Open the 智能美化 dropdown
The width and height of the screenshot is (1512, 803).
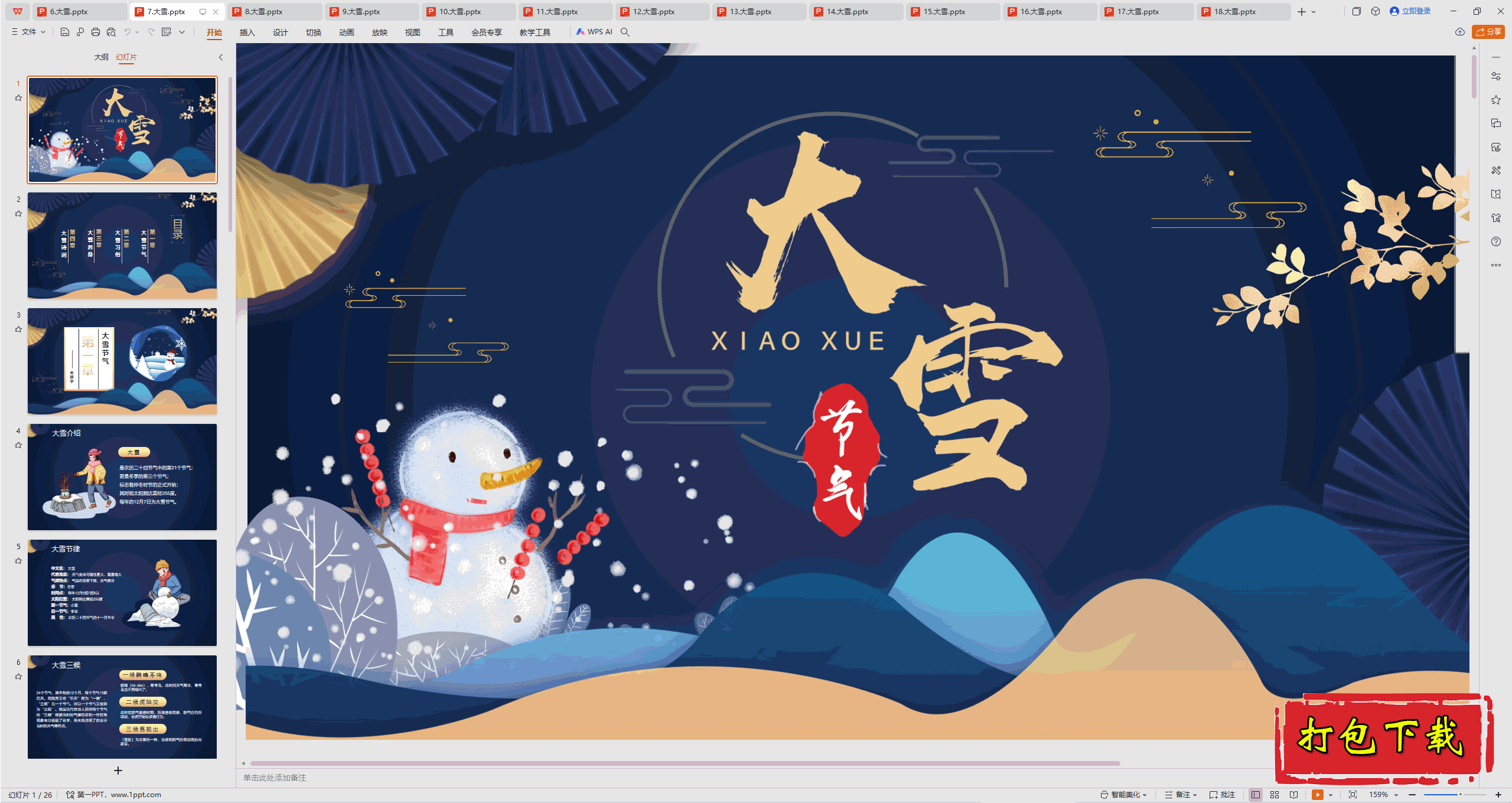1123,795
